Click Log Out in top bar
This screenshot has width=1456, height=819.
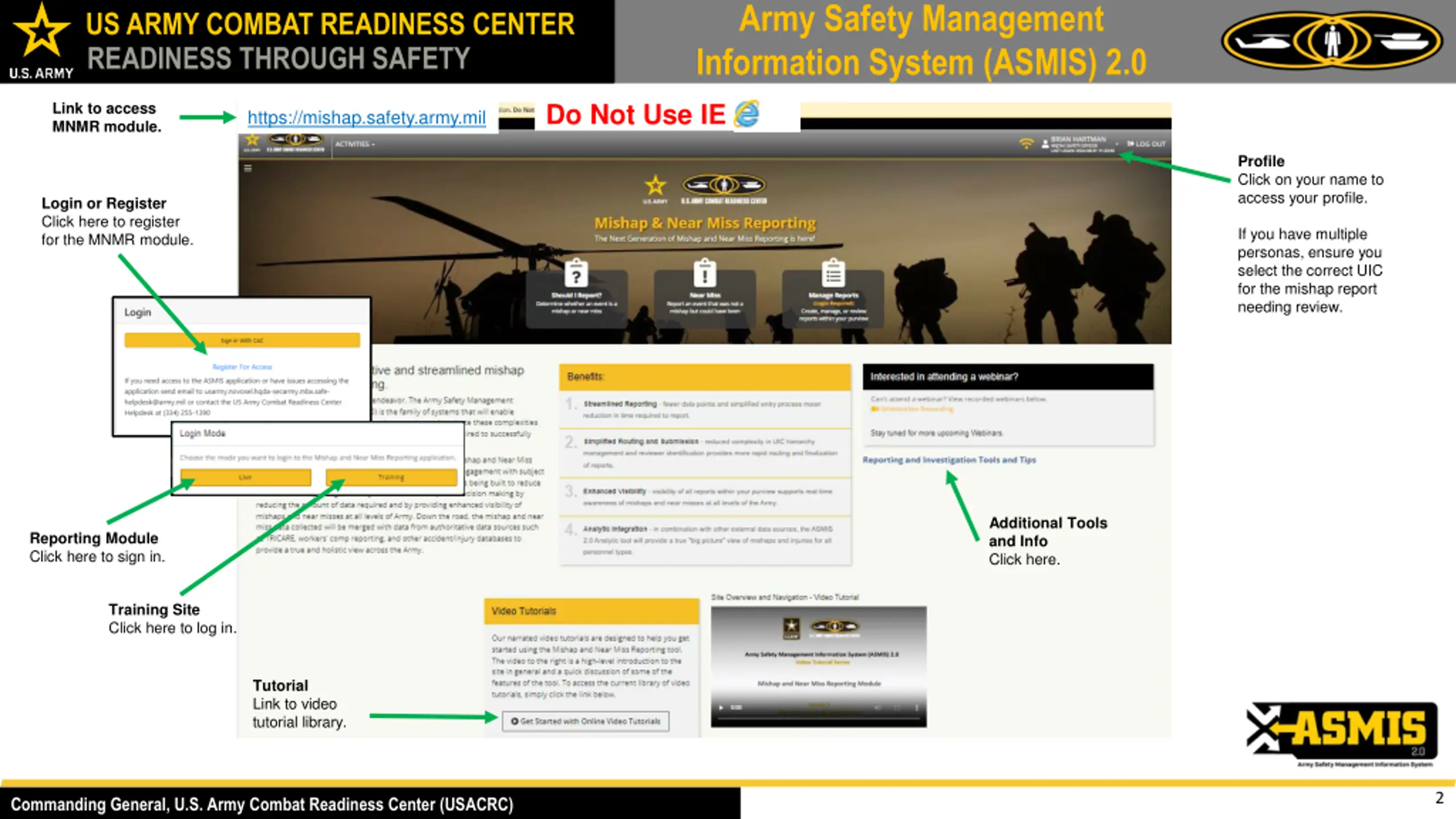coord(1147,144)
